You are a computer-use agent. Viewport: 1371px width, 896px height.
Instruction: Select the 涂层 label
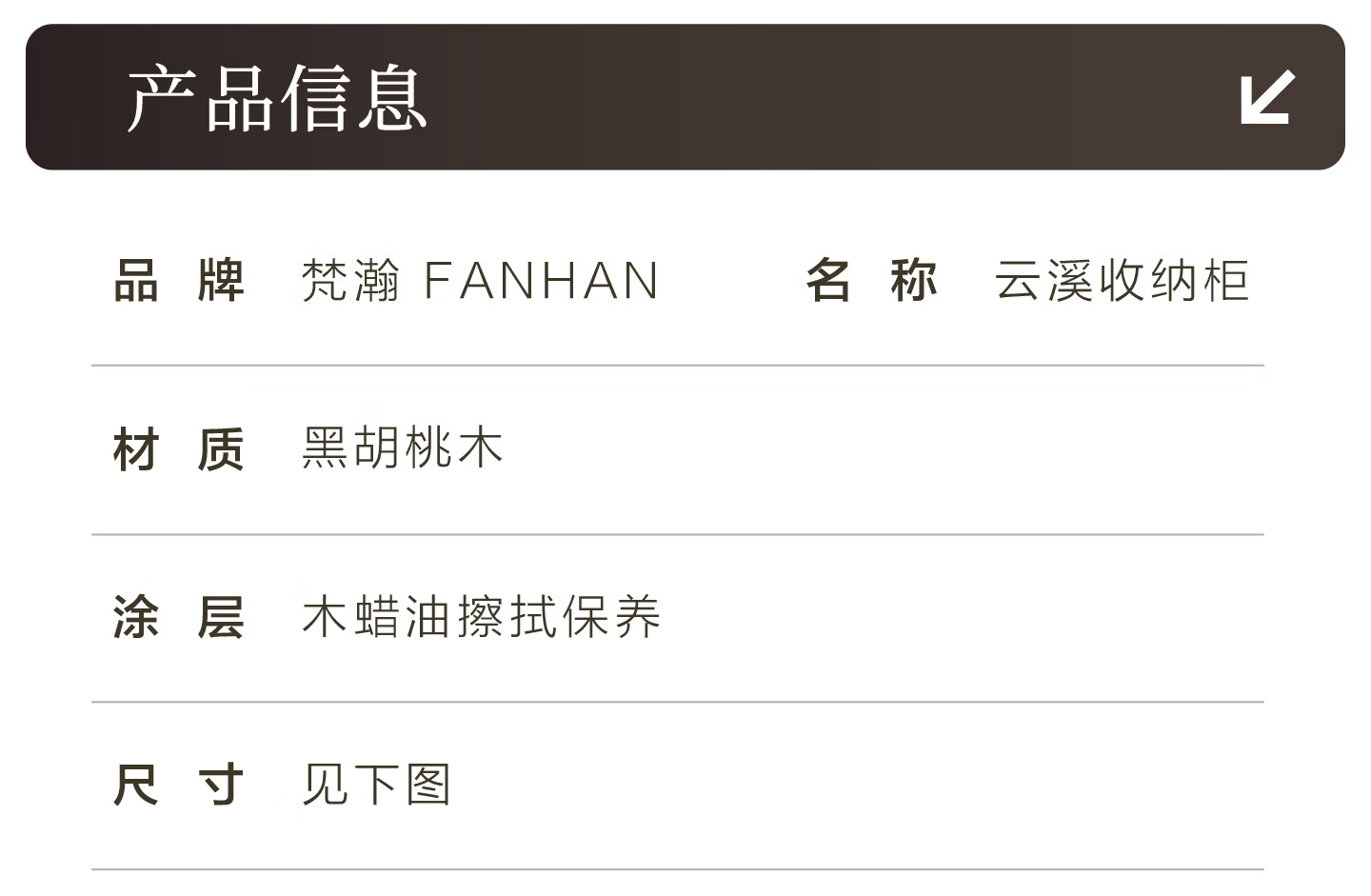point(179,617)
